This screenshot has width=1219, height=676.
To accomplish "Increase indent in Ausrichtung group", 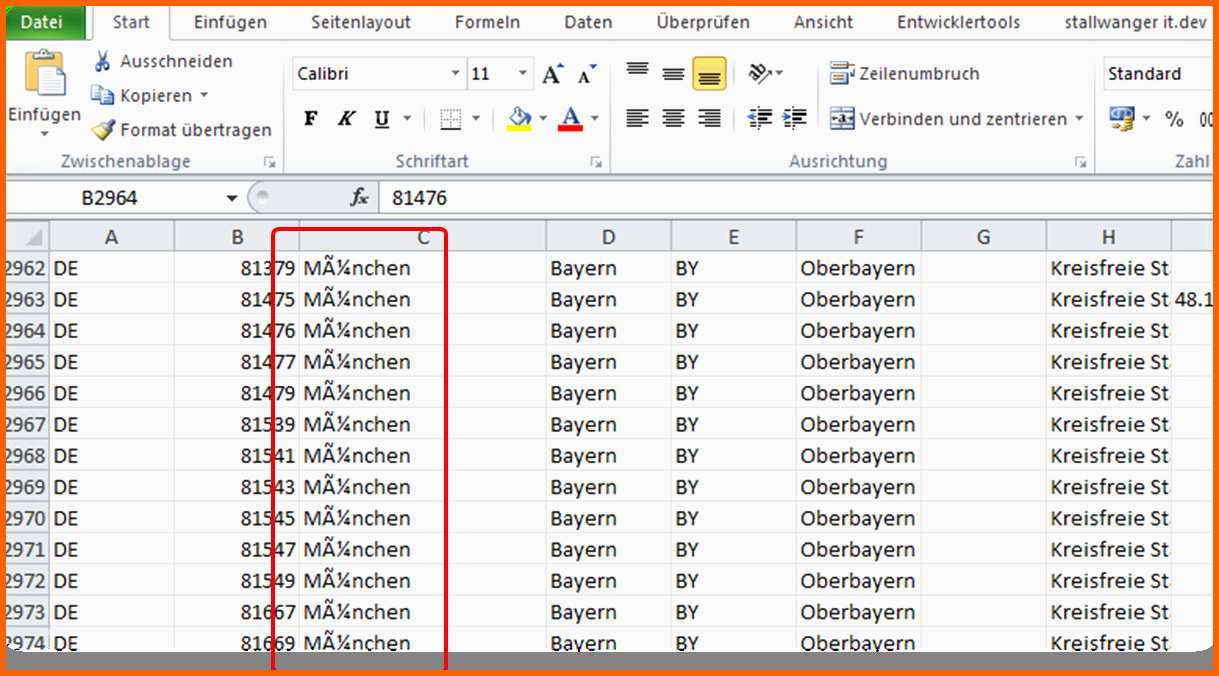I will click(795, 119).
